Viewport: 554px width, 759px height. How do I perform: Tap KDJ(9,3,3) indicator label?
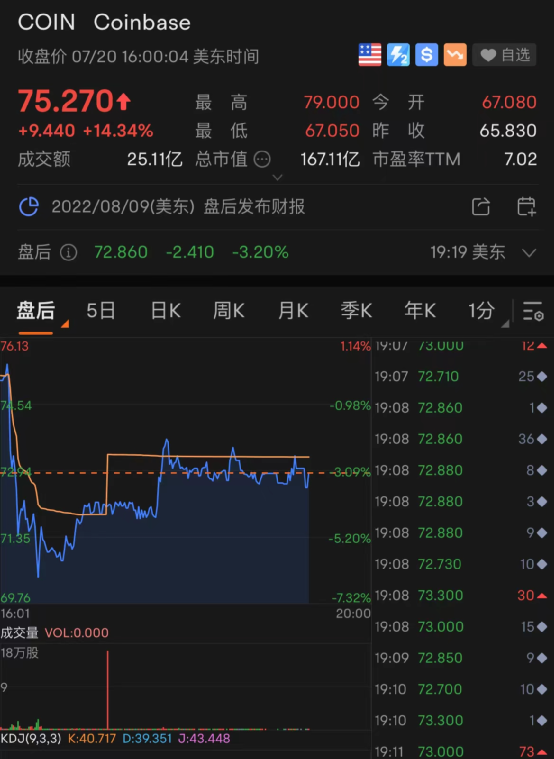pos(31,738)
